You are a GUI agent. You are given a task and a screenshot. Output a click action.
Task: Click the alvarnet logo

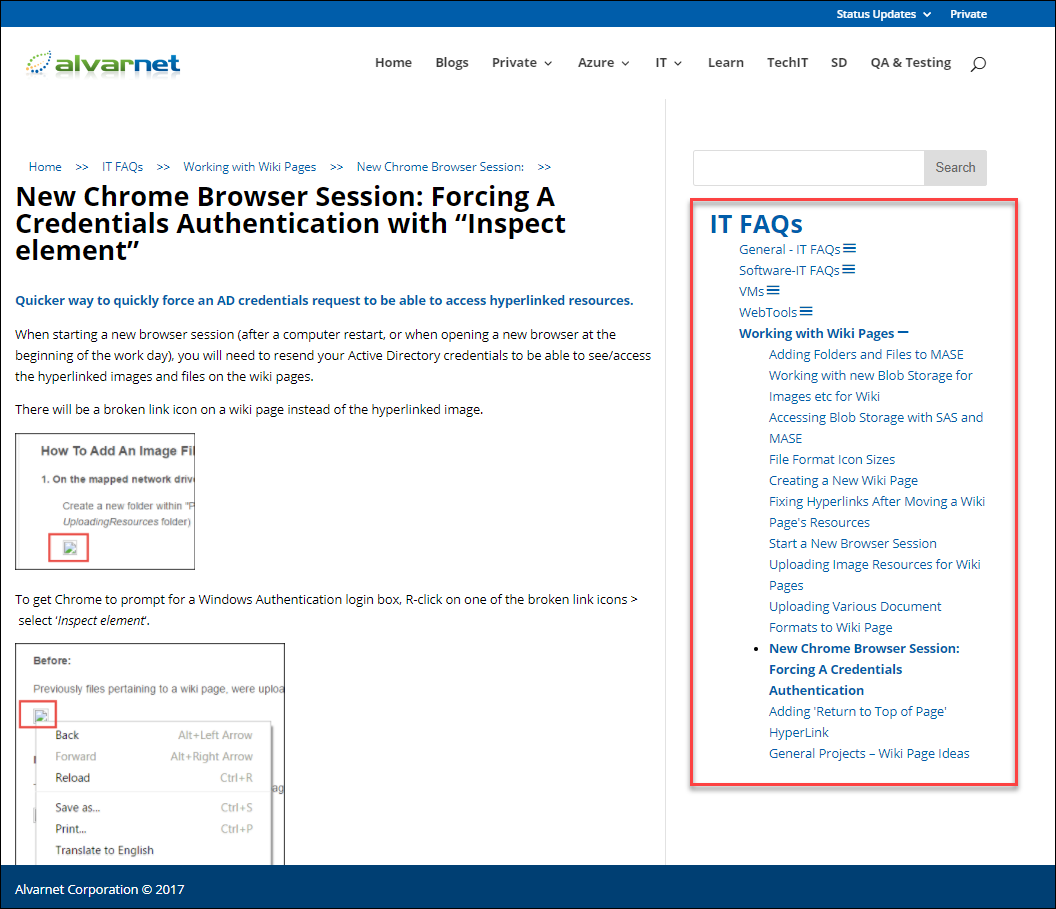[103, 64]
